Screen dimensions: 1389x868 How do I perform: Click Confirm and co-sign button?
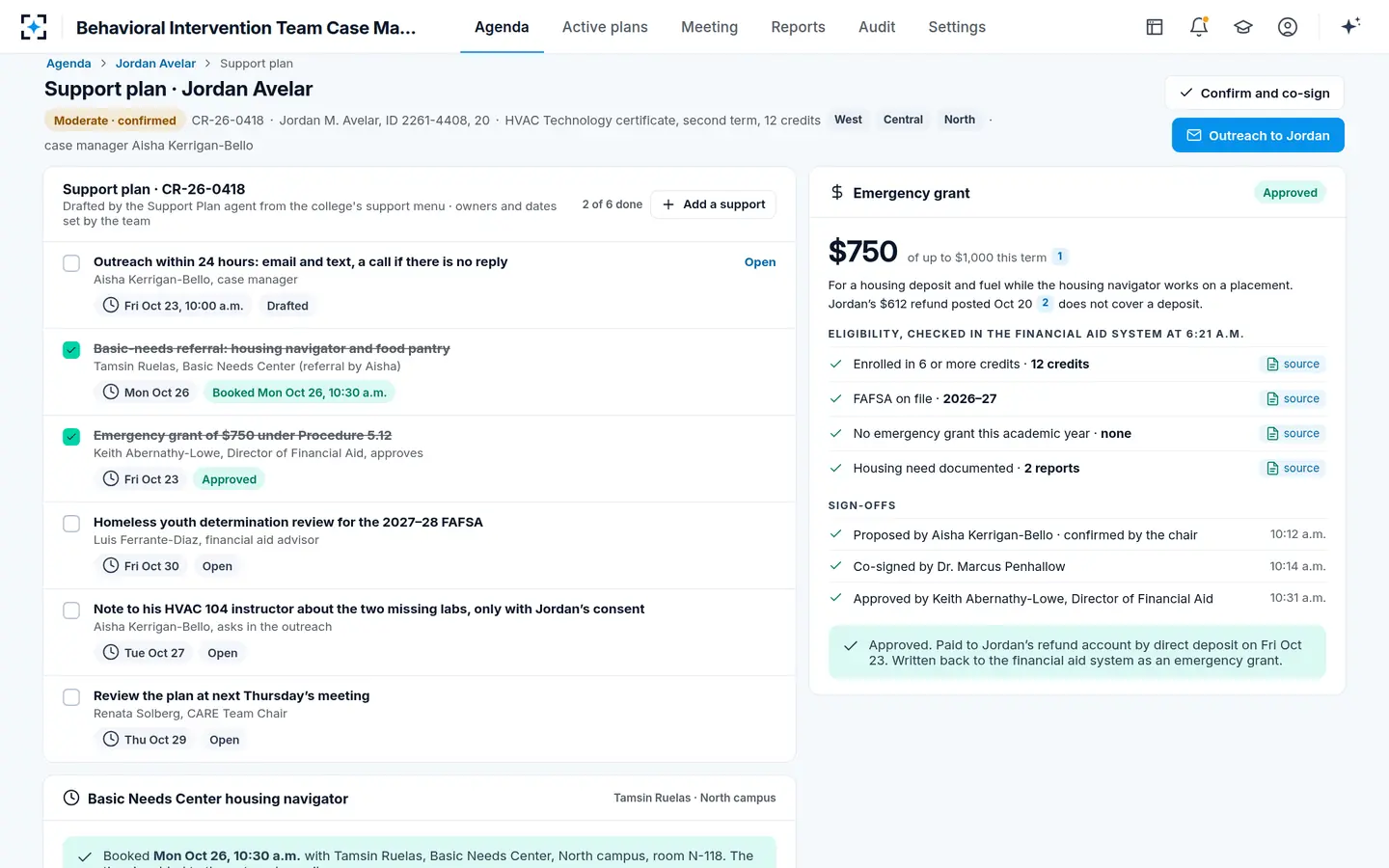click(x=1254, y=94)
